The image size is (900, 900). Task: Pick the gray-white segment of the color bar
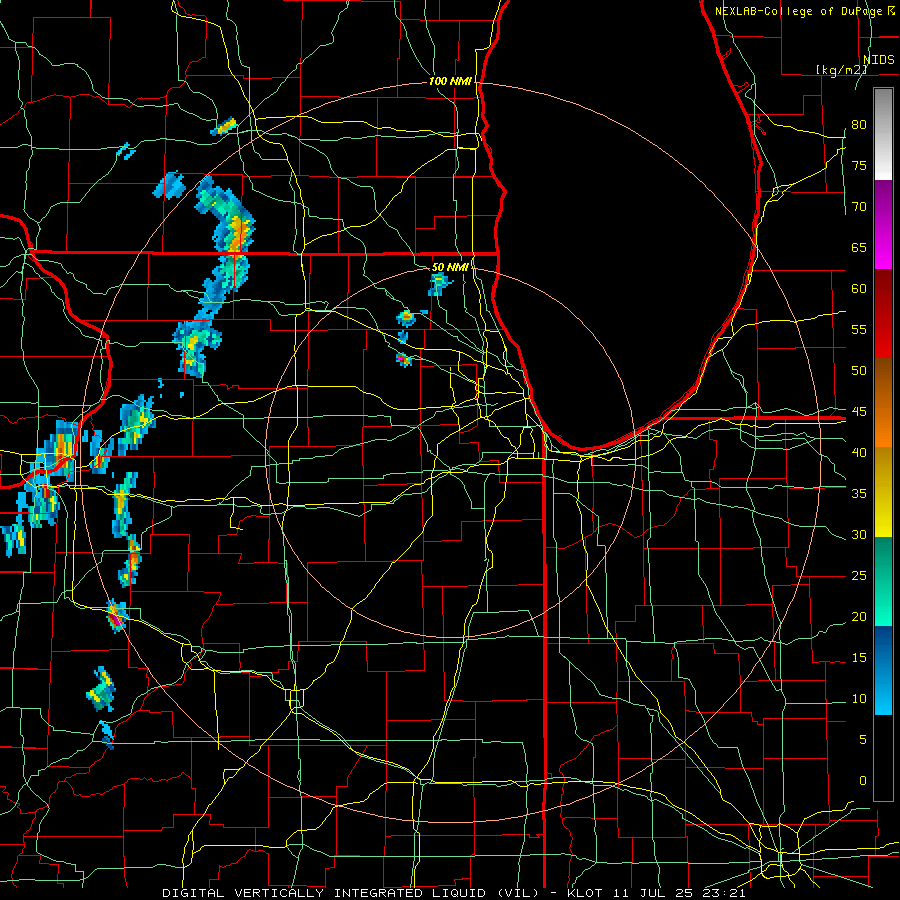pyautogui.click(x=883, y=134)
